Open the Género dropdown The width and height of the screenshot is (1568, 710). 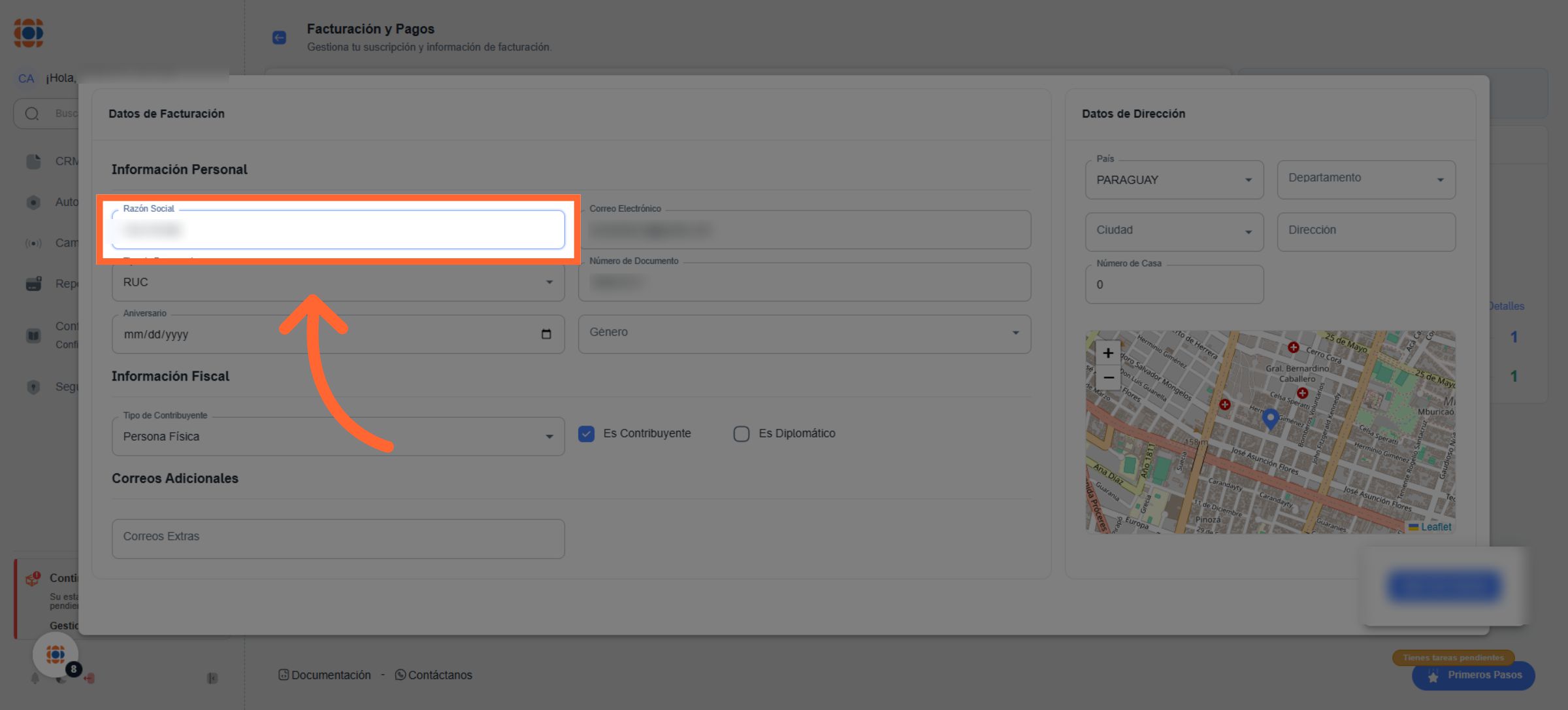[804, 333]
